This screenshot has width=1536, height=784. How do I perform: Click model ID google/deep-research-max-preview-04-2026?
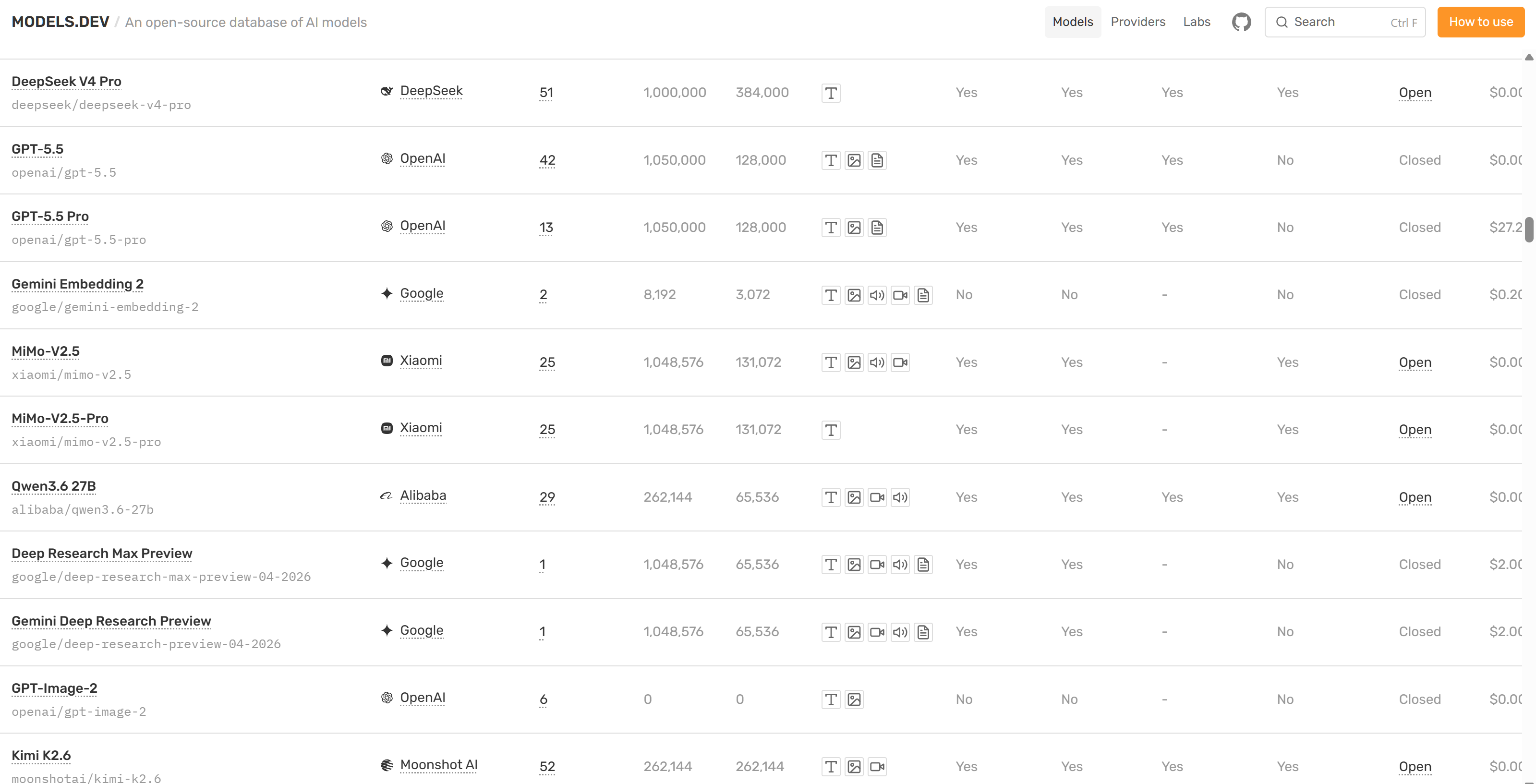point(161,577)
